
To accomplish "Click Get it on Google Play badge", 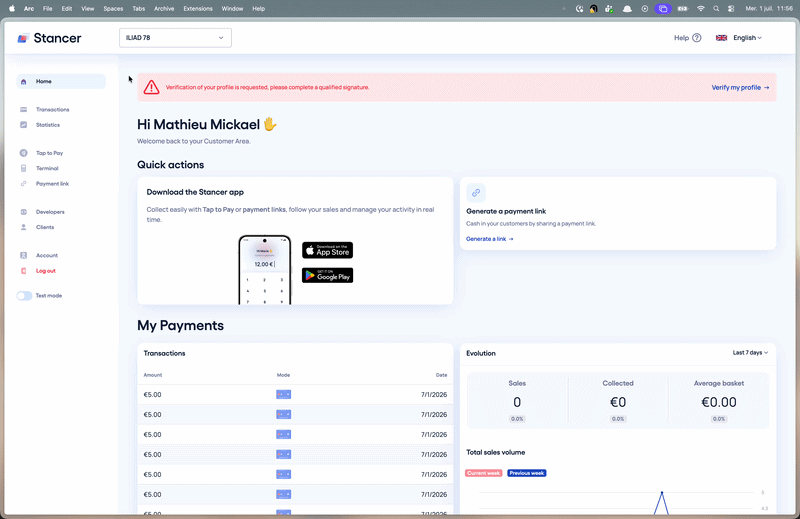I will point(328,276).
